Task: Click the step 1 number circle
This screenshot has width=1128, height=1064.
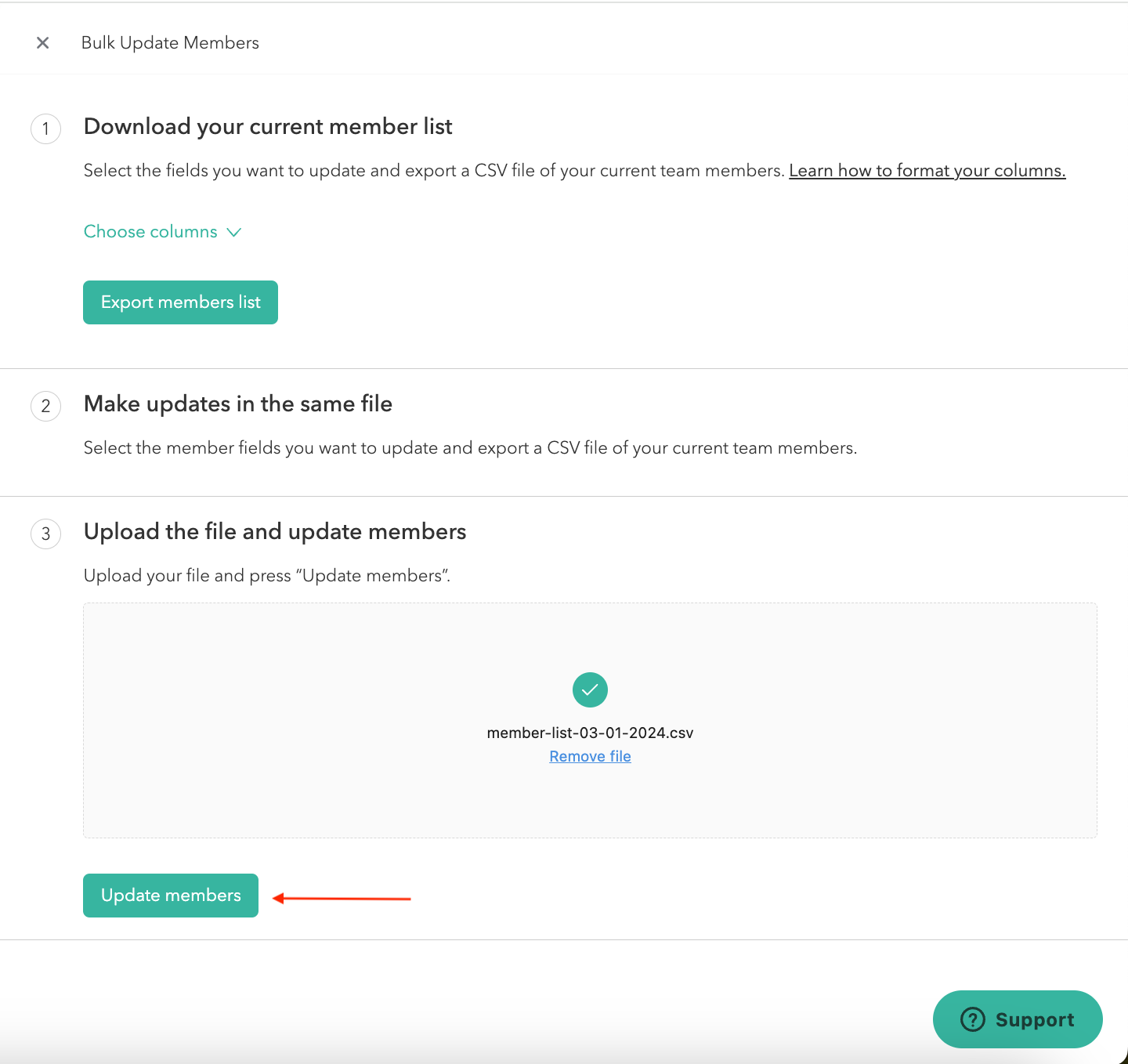Action: pos(46,128)
